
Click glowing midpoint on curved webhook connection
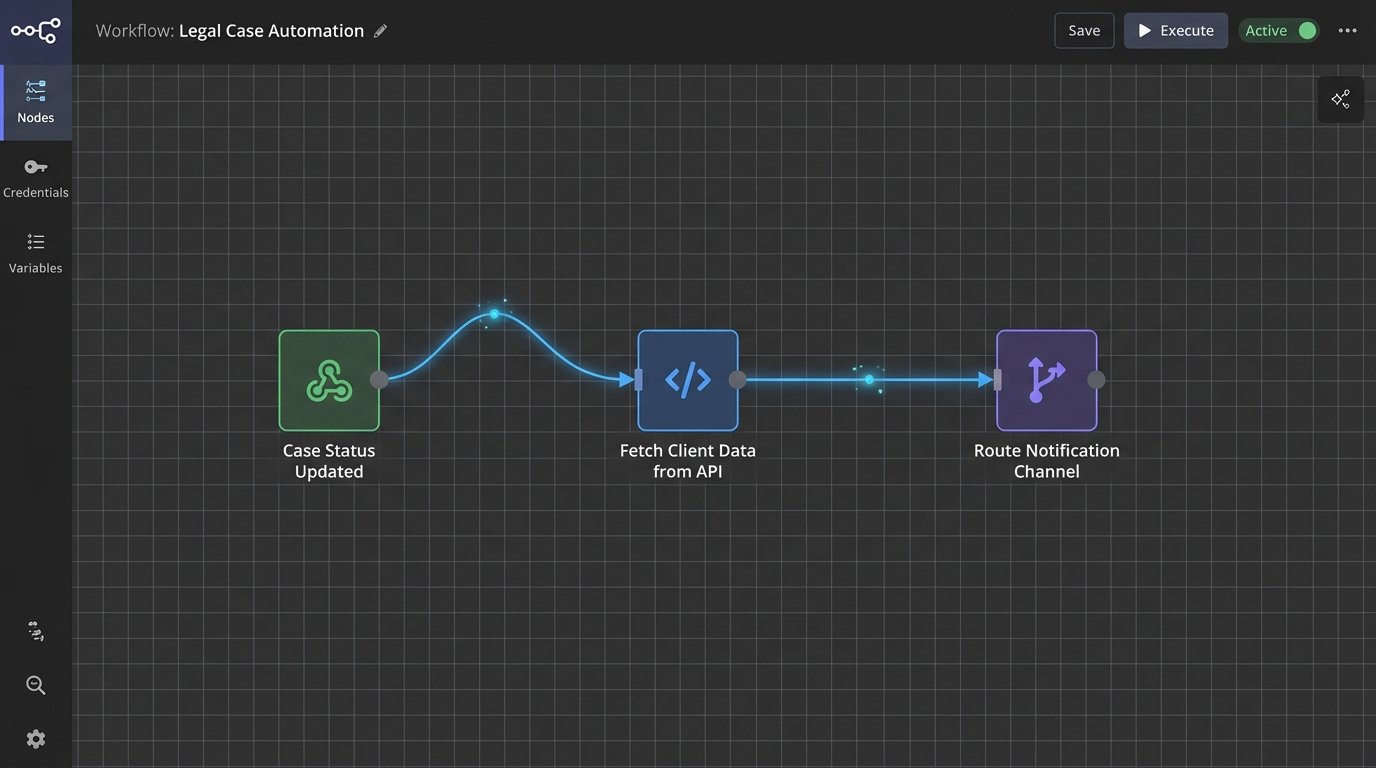494,314
